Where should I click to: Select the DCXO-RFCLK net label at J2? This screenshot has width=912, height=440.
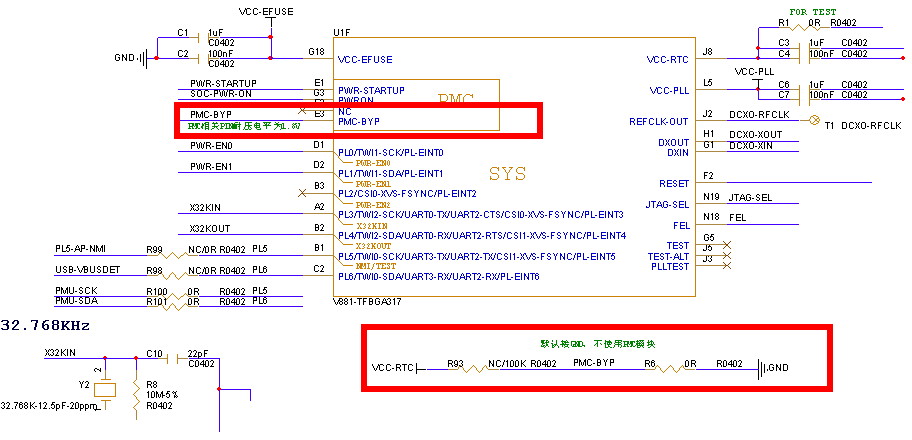pyautogui.click(x=759, y=115)
